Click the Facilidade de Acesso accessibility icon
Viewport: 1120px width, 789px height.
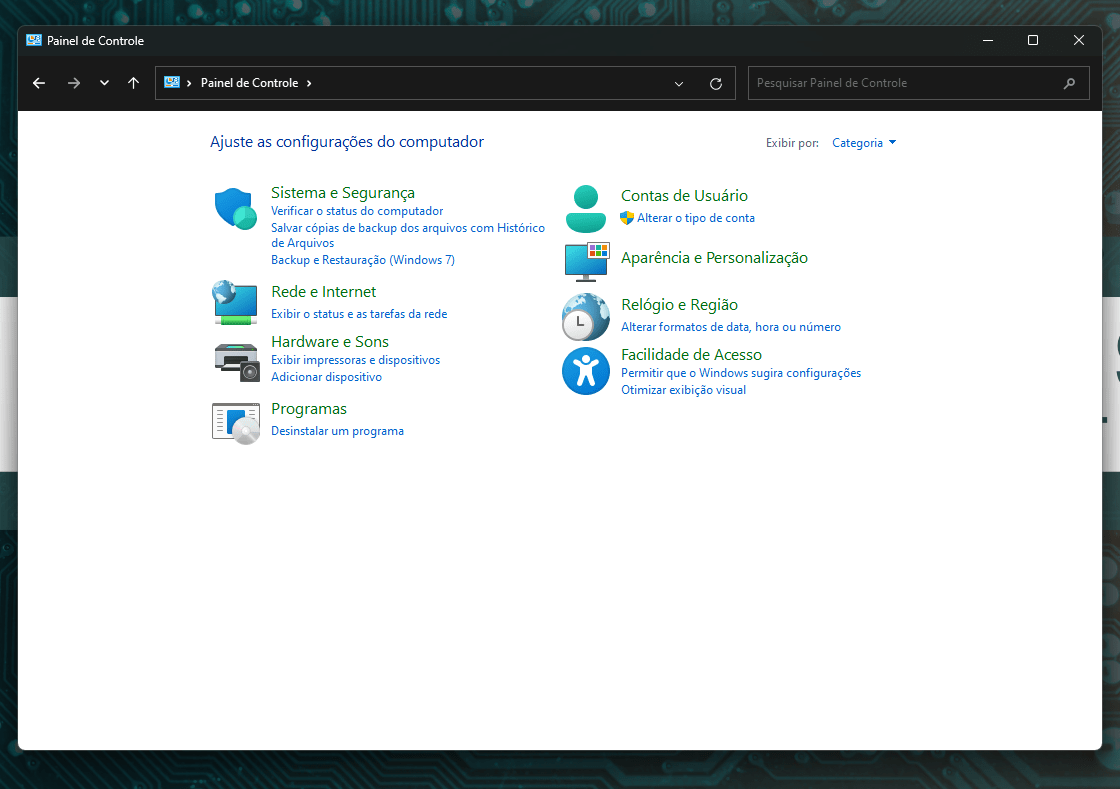click(586, 371)
